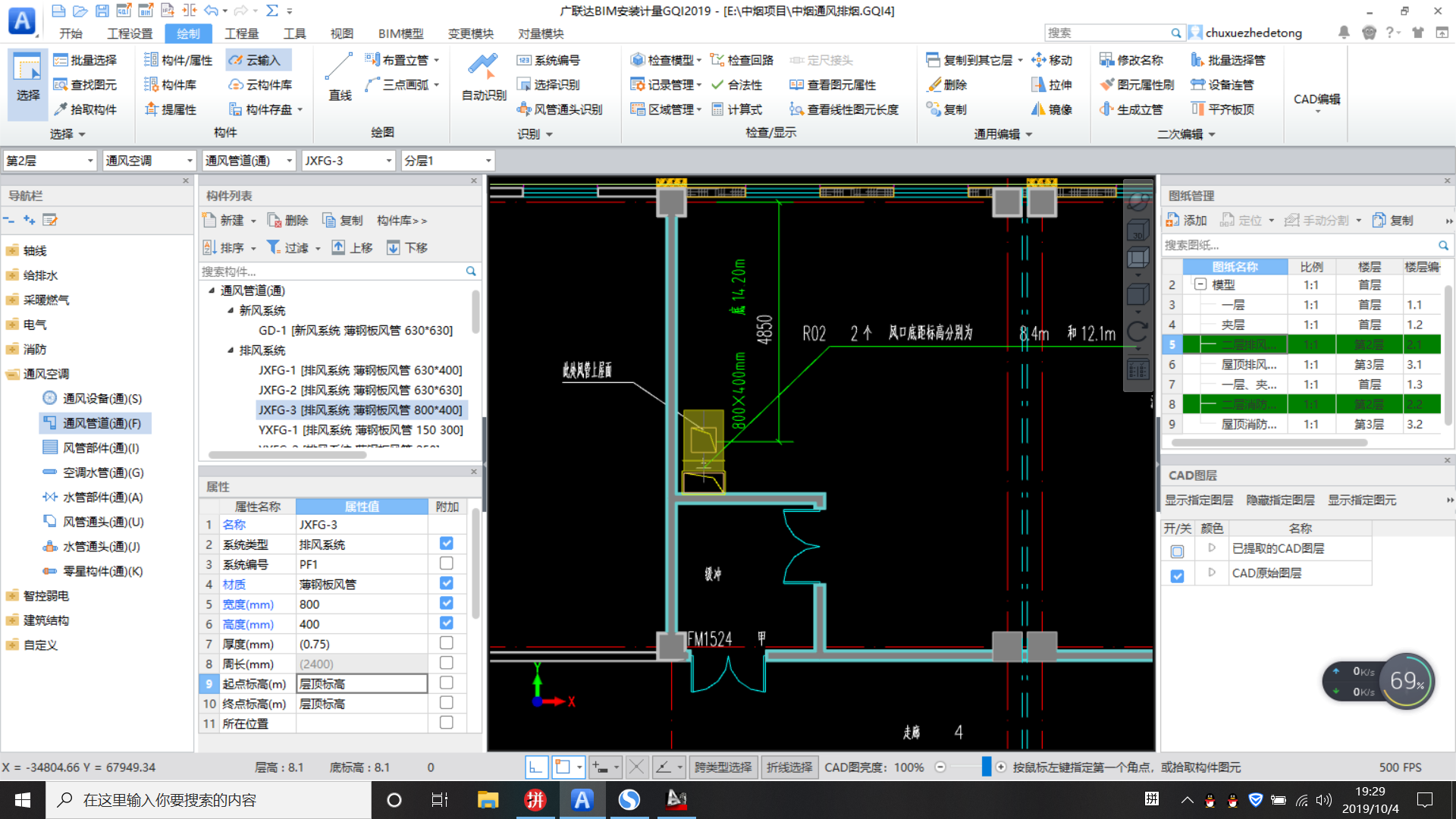This screenshot has width=1456, height=819.
Task: Run the 检查回路 tool
Action: coord(742,60)
